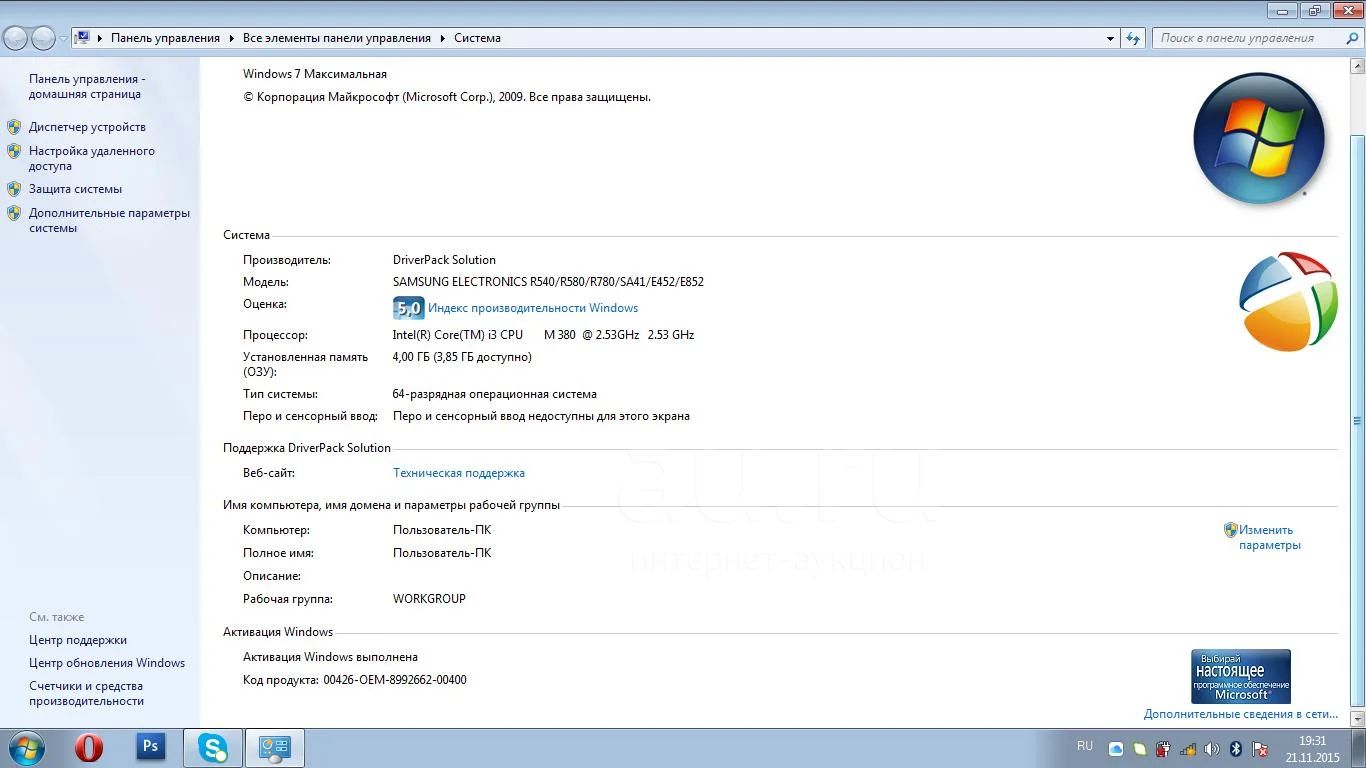This screenshot has width=1366, height=768.
Task: Click the WORKGROUP value
Action: tap(429, 599)
